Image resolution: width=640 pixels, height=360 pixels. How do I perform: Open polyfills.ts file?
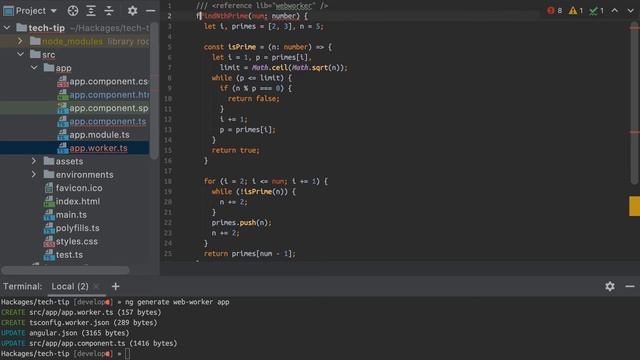71,228
